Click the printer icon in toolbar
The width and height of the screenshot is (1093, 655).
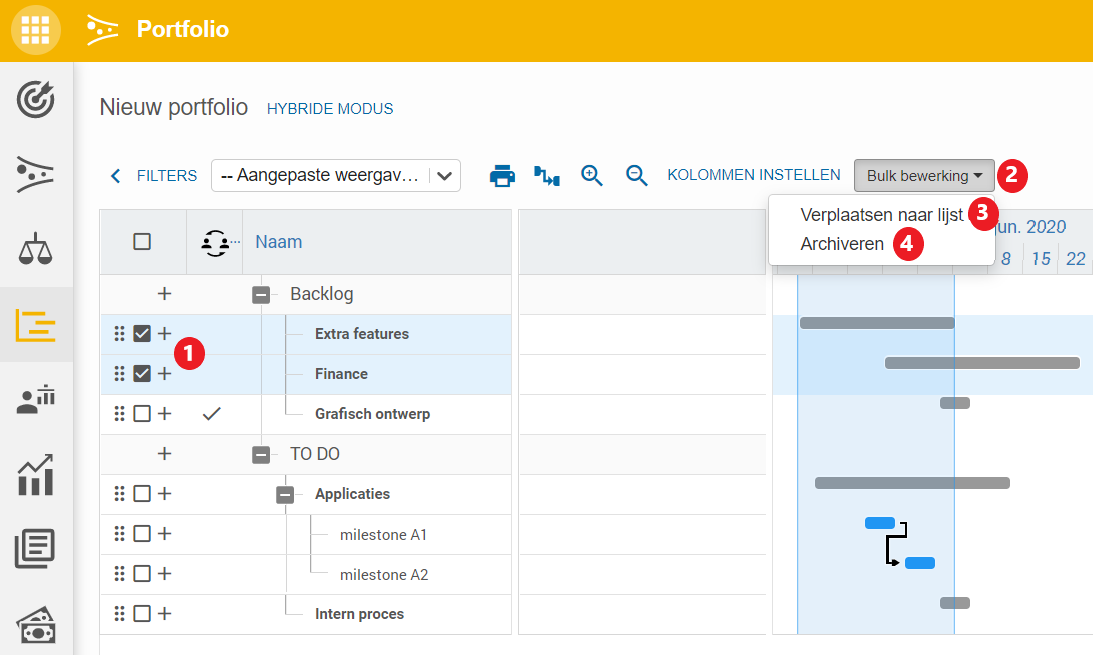[x=503, y=176]
